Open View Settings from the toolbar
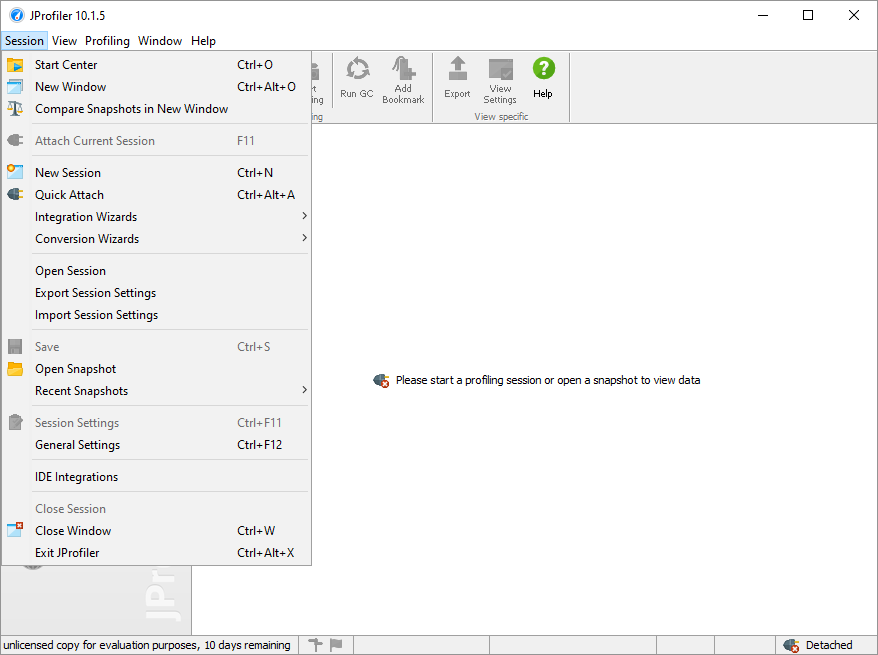 [x=500, y=81]
